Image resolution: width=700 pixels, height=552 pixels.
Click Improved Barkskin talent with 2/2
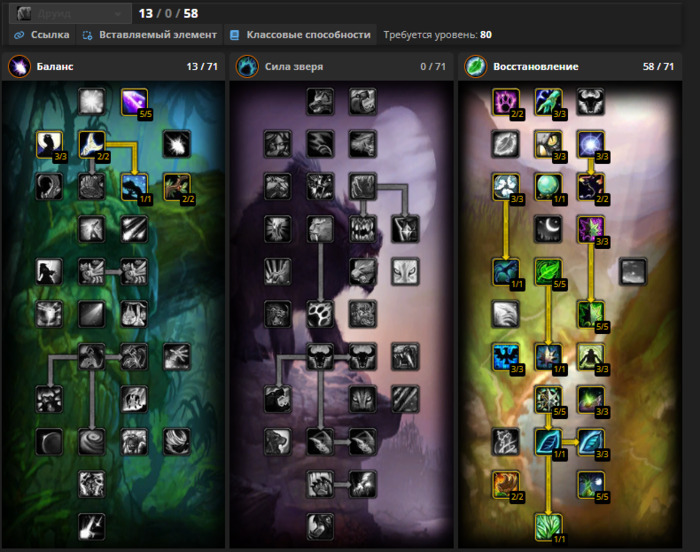[x=506, y=484]
